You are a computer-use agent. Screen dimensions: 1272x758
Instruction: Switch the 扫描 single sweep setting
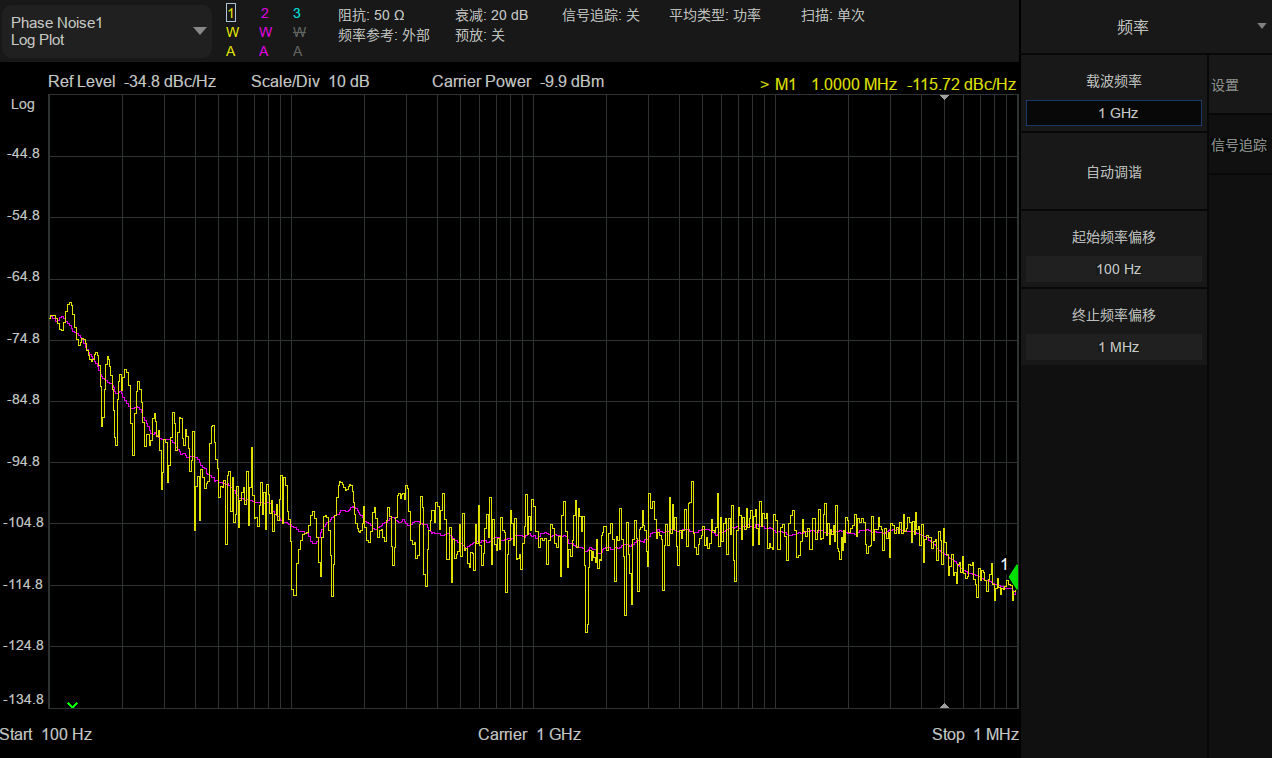tap(832, 15)
